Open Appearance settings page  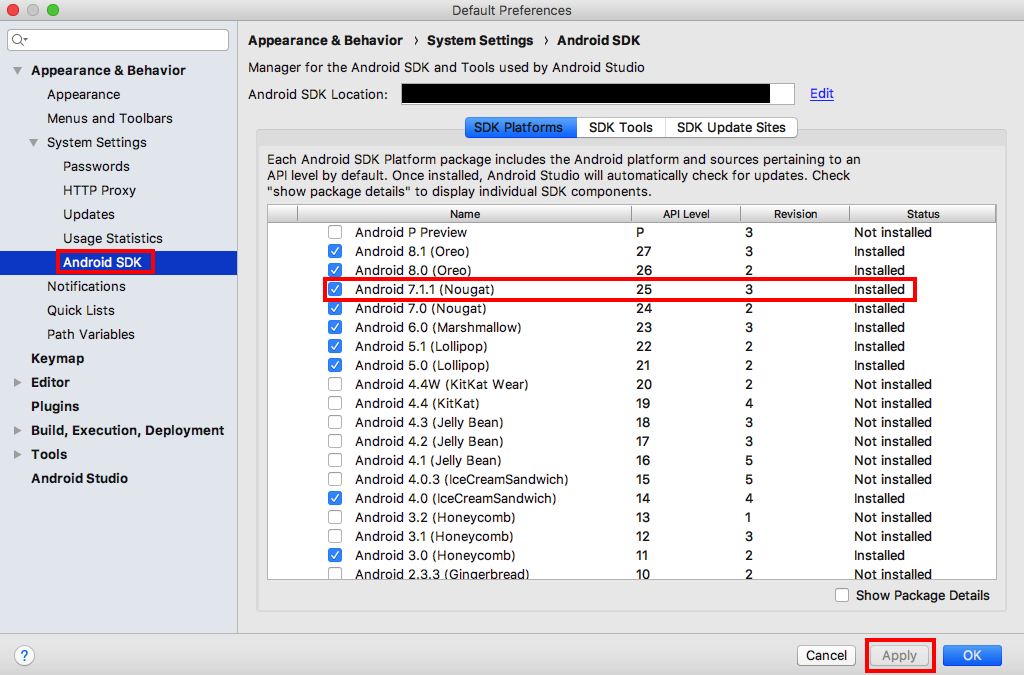[84, 95]
